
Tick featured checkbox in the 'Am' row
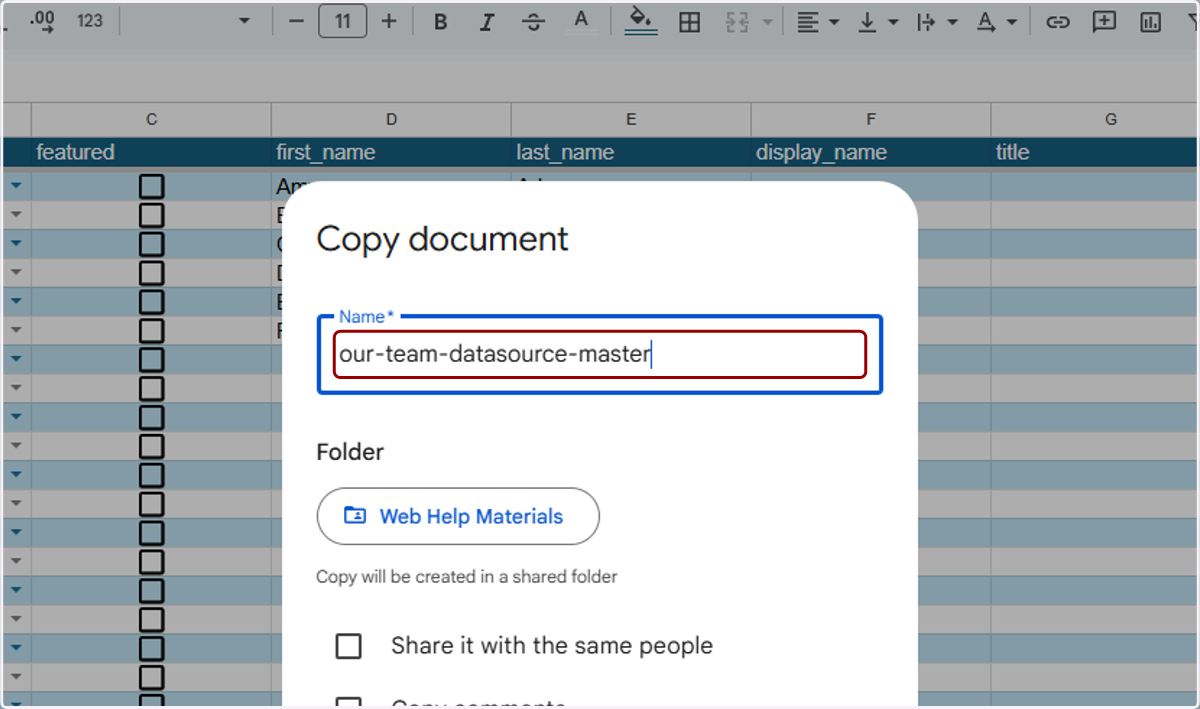click(x=151, y=186)
